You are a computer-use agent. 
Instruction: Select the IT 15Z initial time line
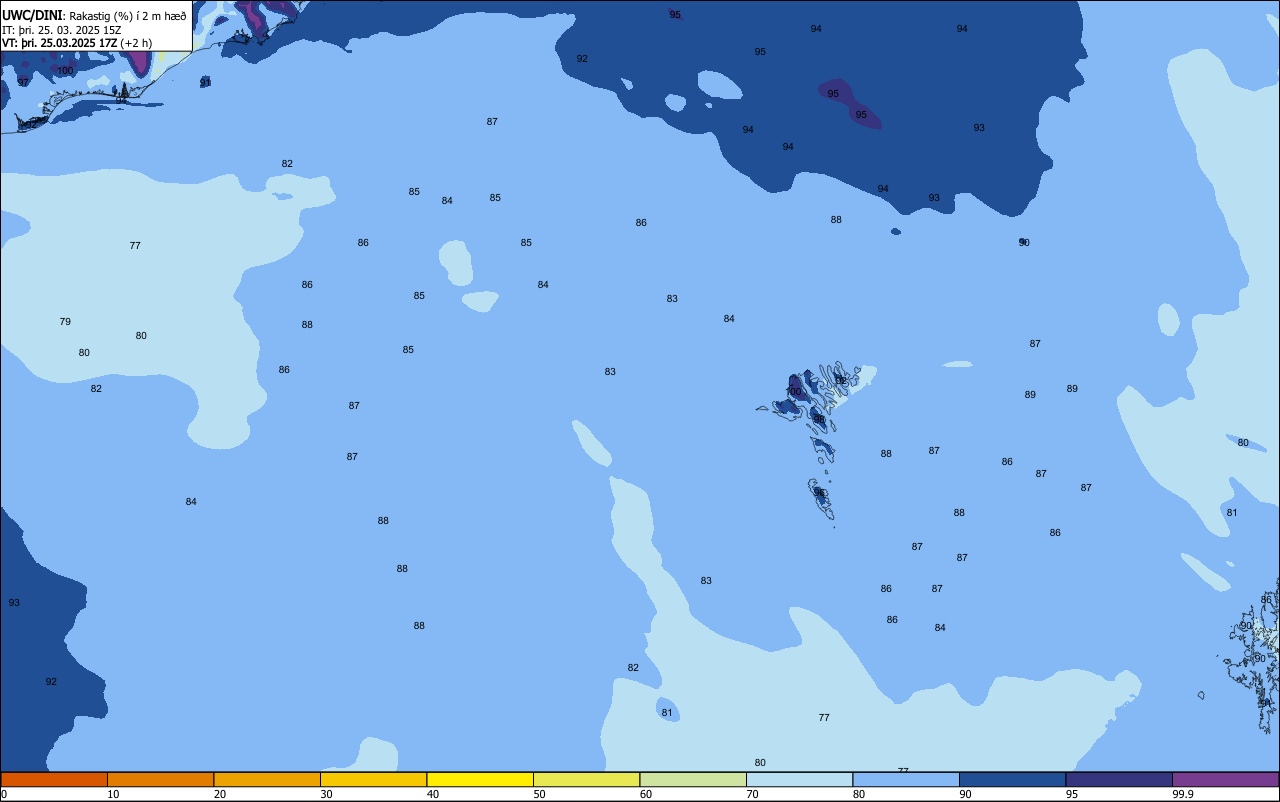tap(62, 29)
